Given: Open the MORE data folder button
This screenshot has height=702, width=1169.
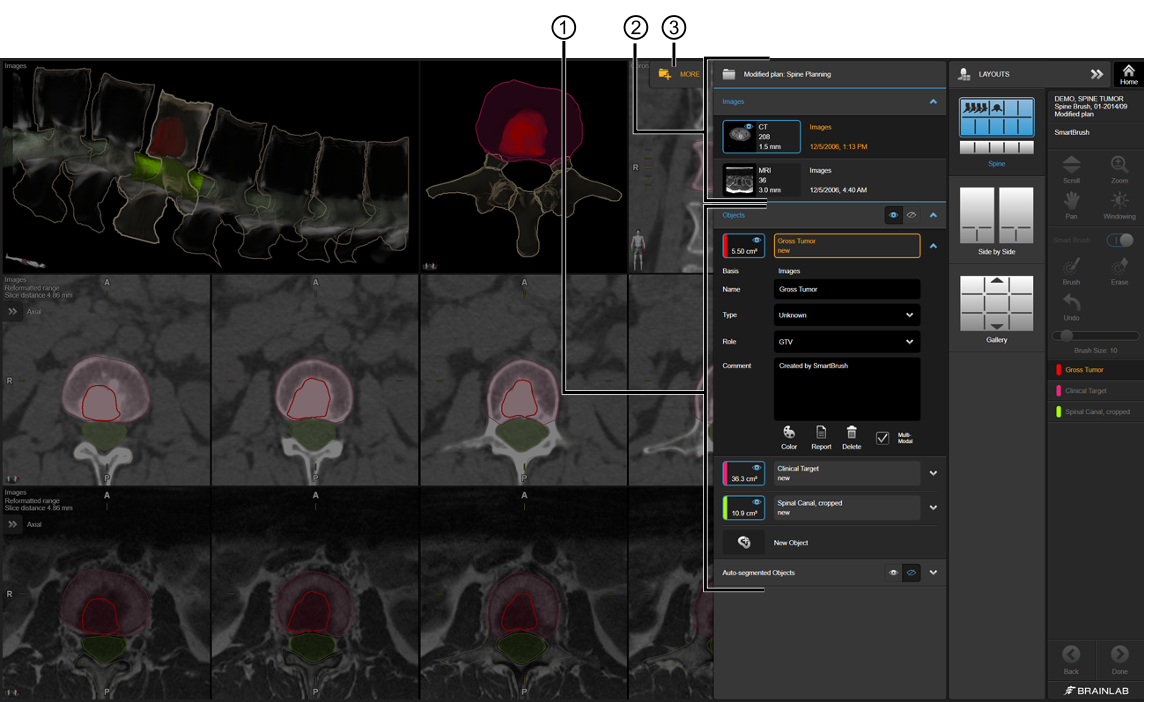Looking at the screenshot, I should 678,74.
